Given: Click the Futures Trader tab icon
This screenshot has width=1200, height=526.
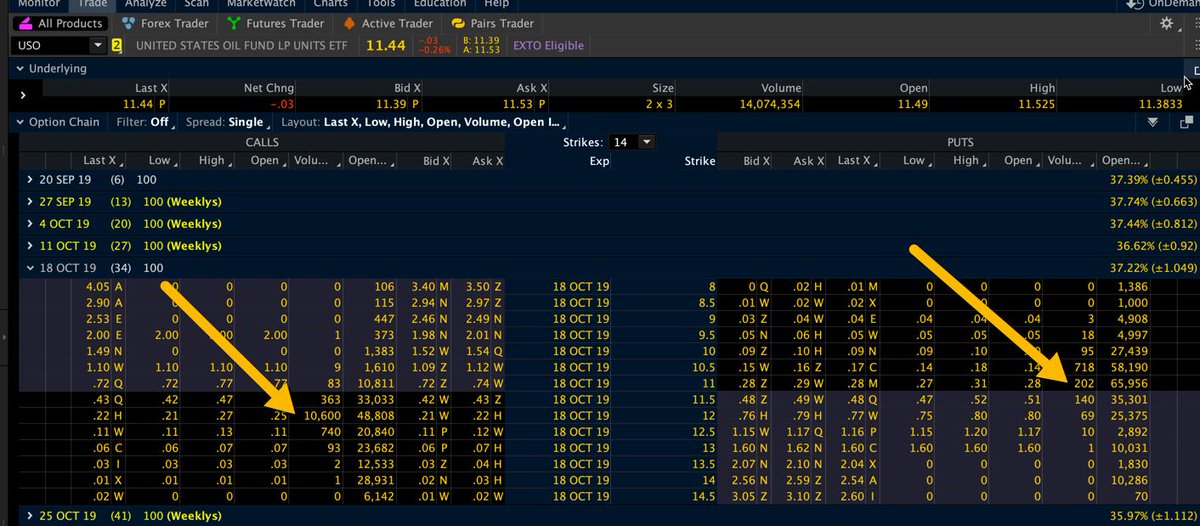Looking at the screenshot, I should point(234,23).
